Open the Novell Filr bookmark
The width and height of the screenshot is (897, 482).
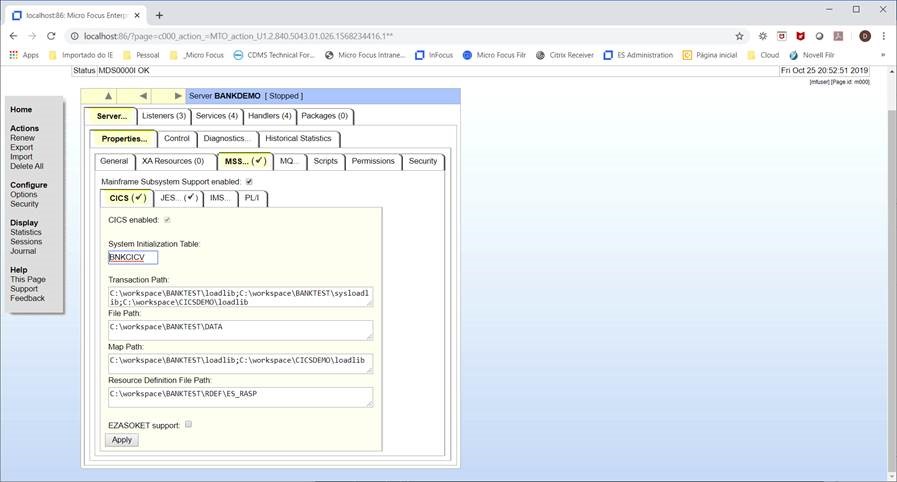pos(811,55)
